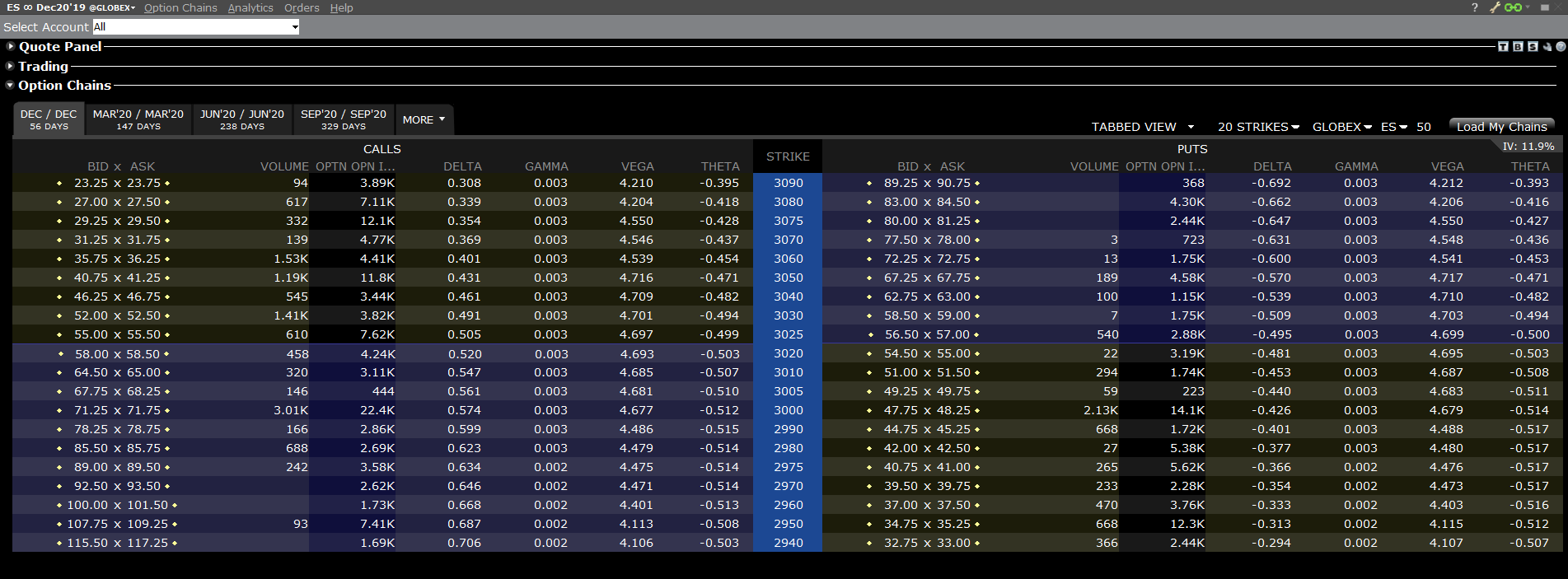The image size is (1568, 579).
Task: Click the blue wrench configure icon in Quote Panel row
Action: point(1547,47)
